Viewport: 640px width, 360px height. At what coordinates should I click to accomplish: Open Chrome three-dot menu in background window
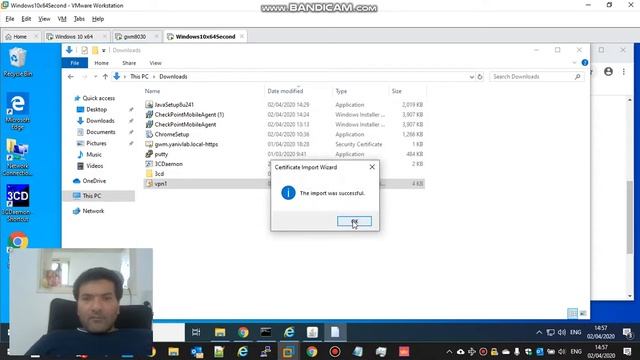[624, 71]
